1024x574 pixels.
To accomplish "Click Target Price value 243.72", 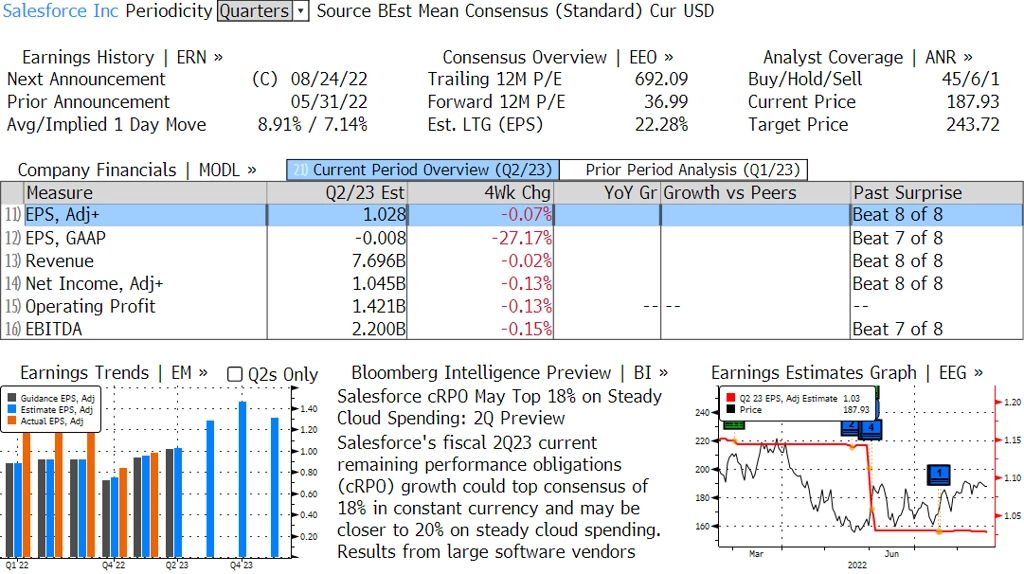I will click(x=972, y=125).
